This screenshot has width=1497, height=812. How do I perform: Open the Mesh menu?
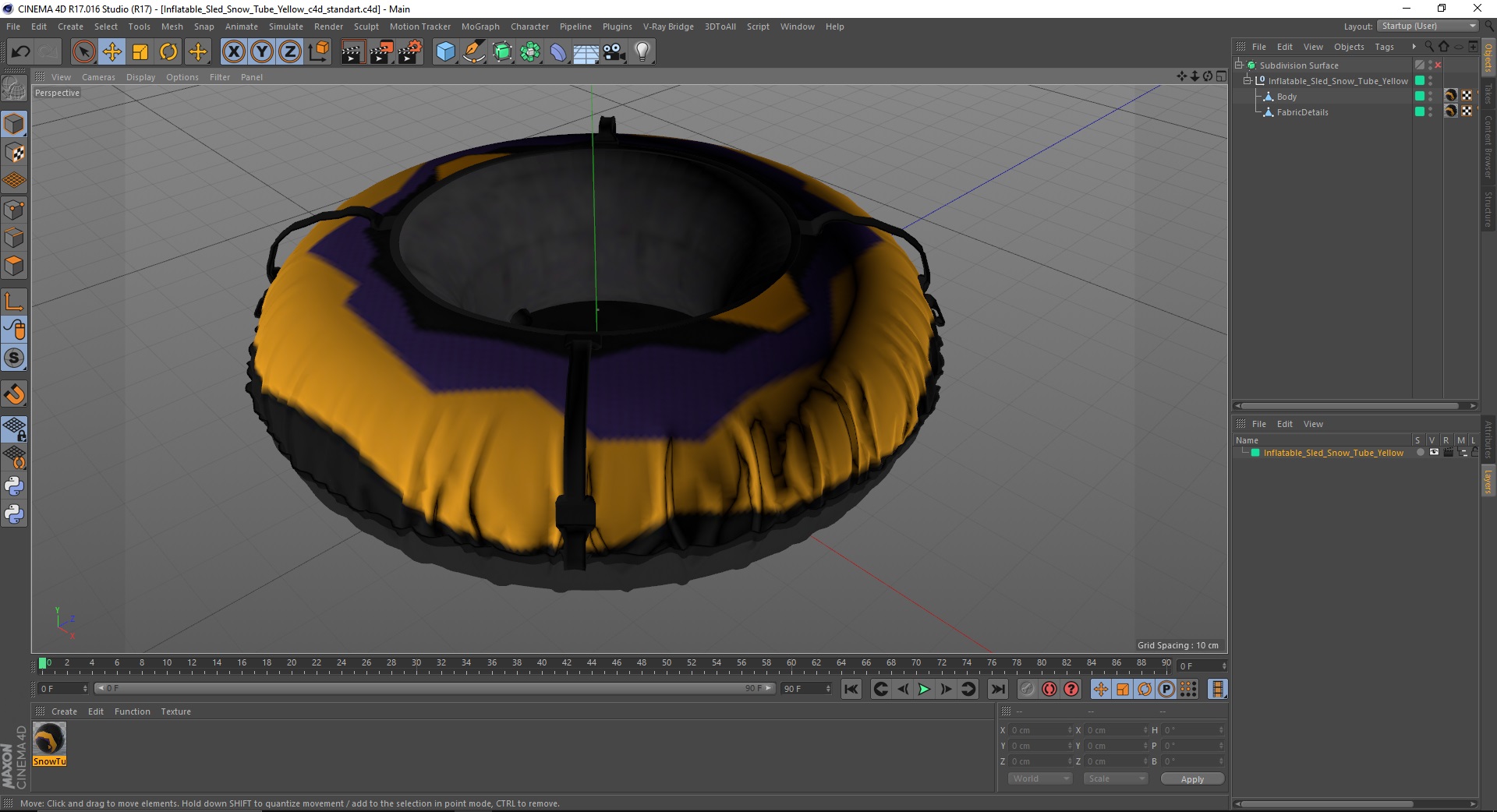[x=172, y=26]
